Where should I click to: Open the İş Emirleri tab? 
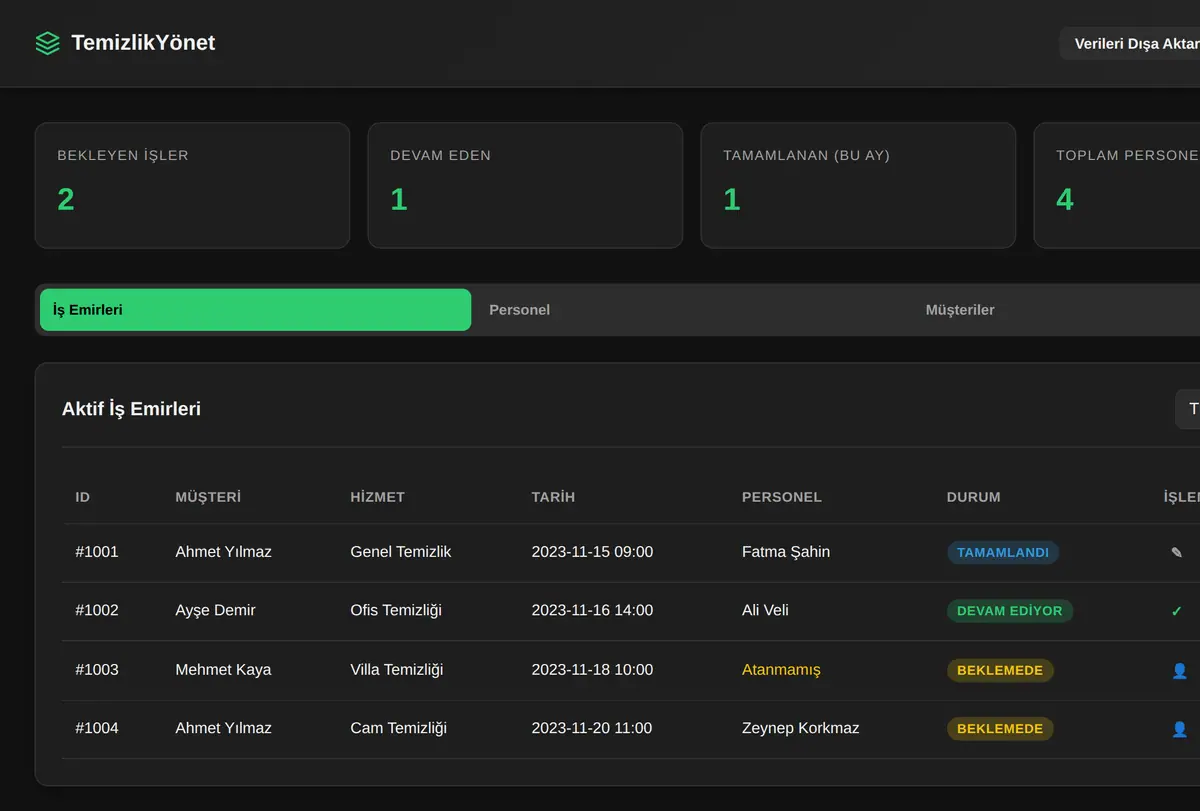[255, 310]
